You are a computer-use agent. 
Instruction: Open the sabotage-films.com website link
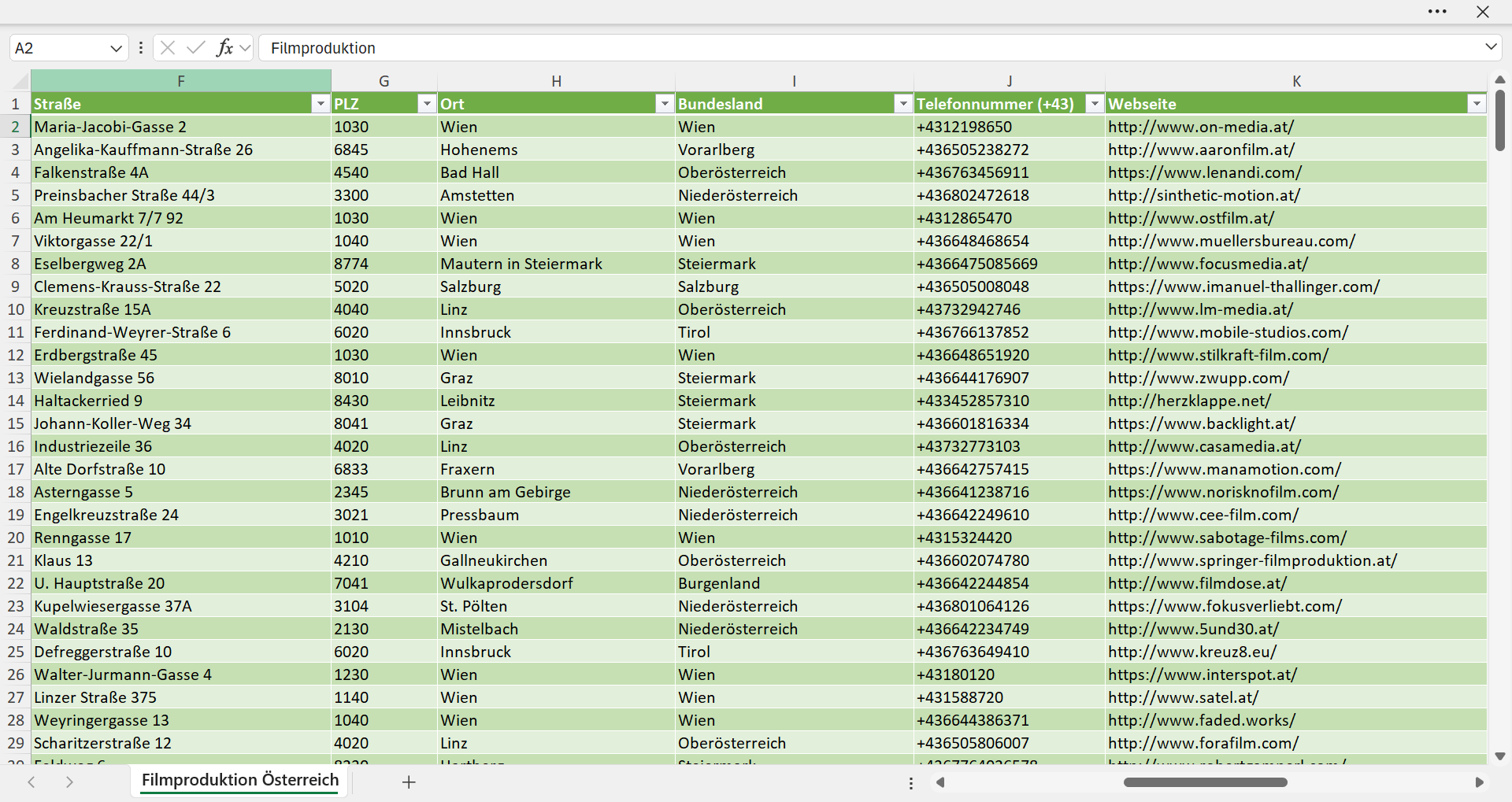click(1227, 538)
